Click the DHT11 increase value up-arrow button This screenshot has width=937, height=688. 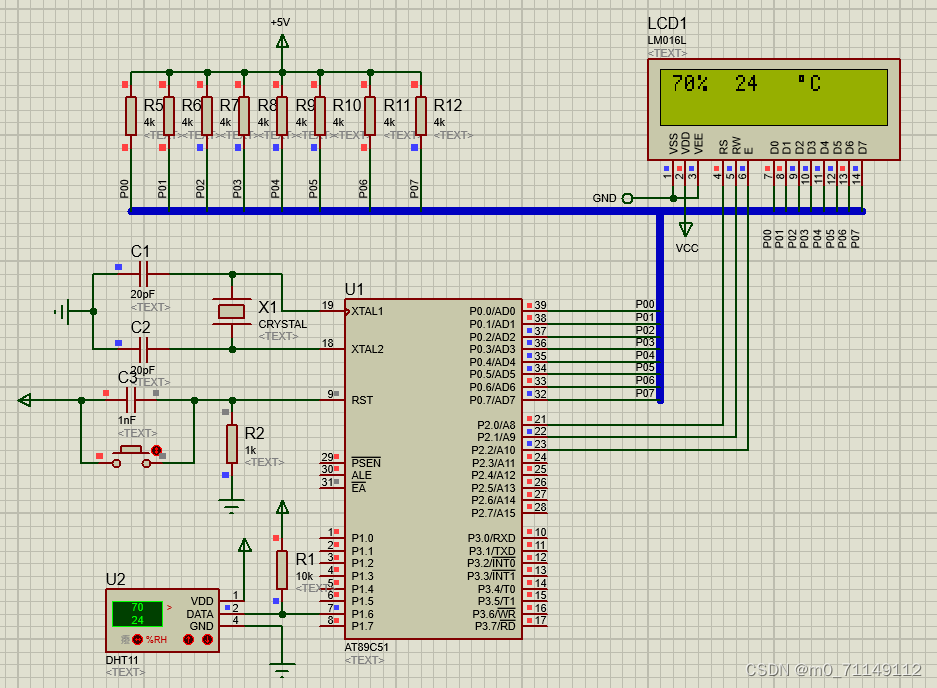coord(189,640)
